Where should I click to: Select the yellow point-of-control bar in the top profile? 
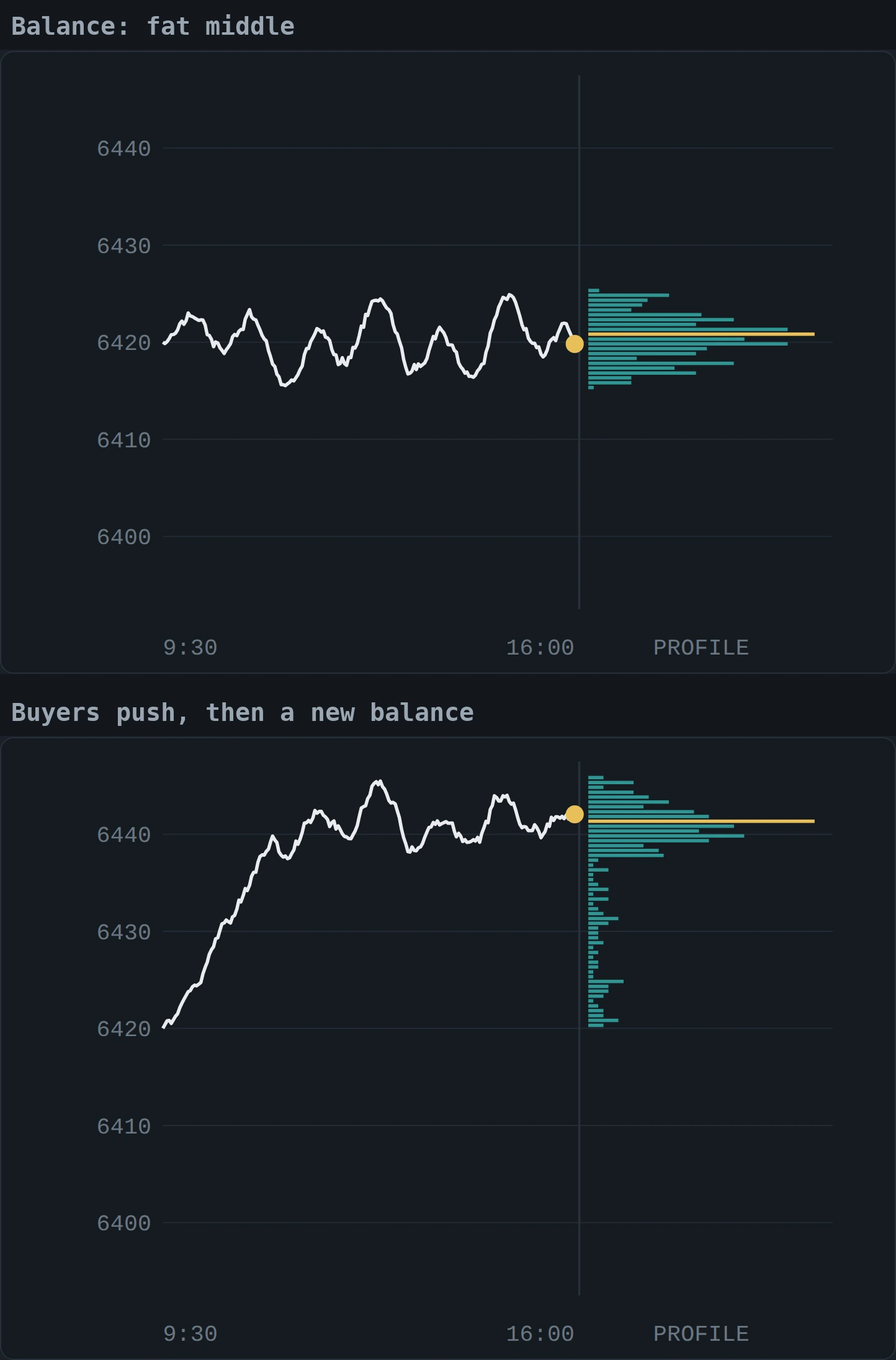tap(701, 334)
